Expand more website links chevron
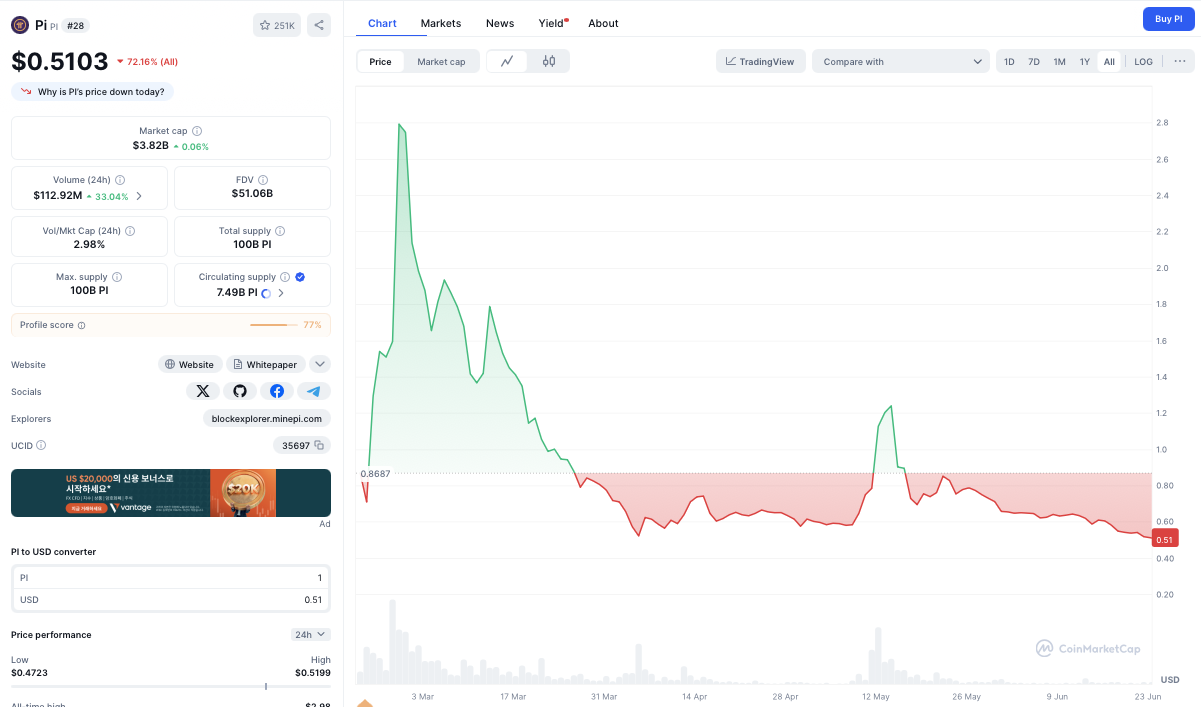Screen dimensions: 1201x707 coord(320,364)
